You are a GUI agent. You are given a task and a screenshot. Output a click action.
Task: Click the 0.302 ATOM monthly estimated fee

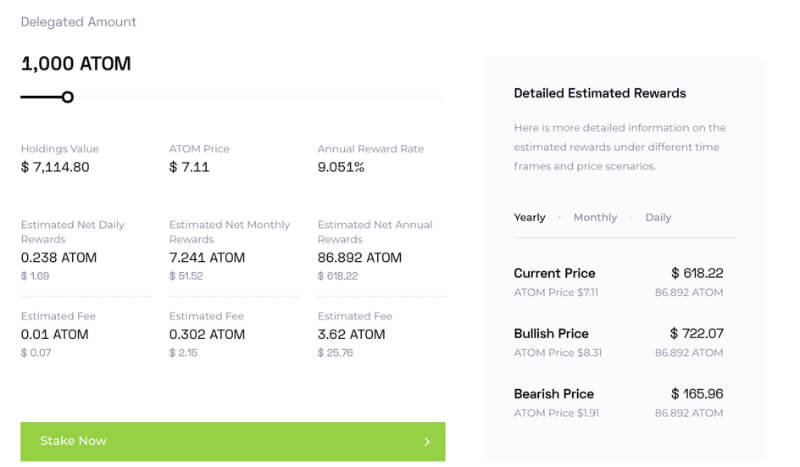(x=206, y=335)
